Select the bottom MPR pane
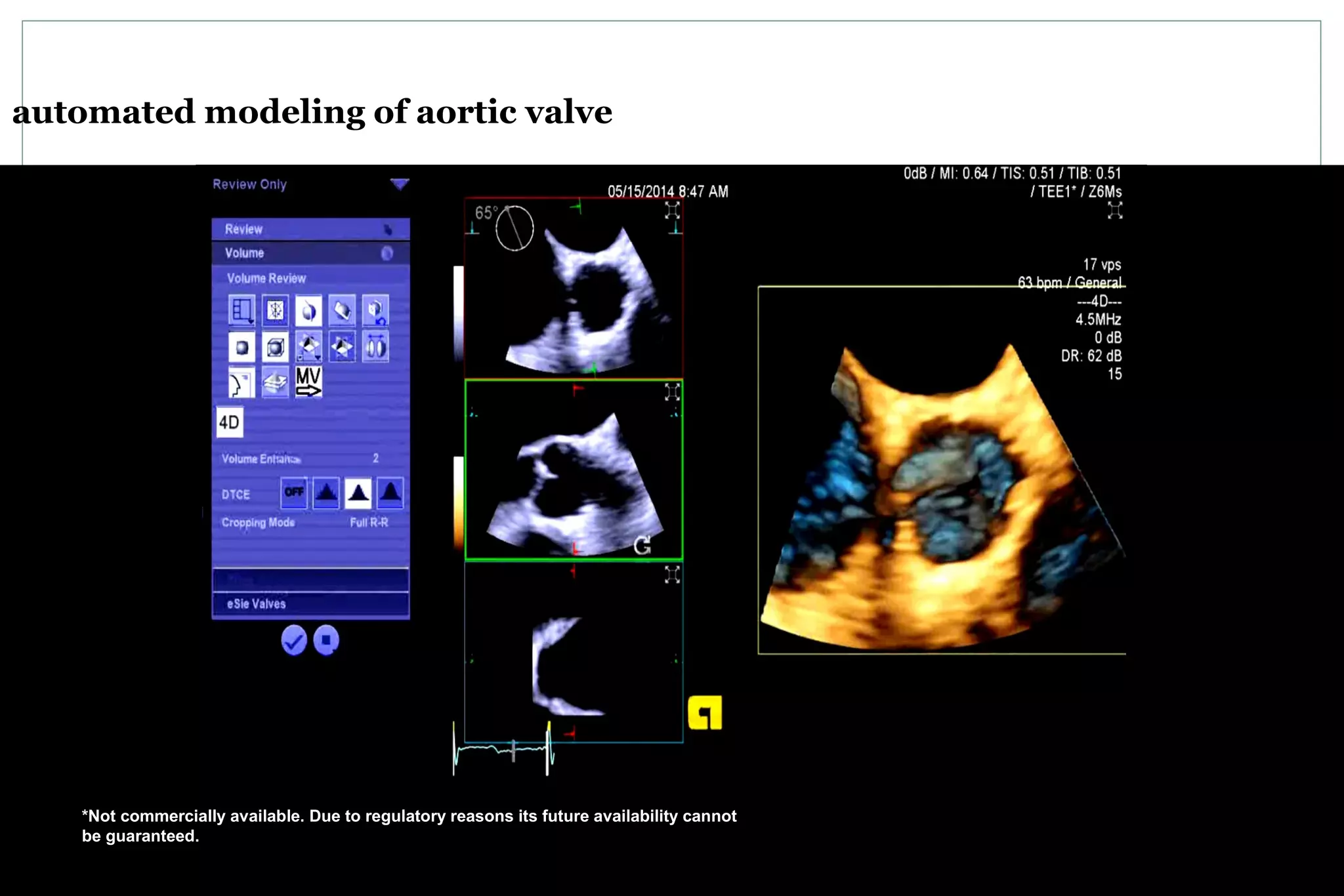 pyautogui.click(x=574, y=652)
